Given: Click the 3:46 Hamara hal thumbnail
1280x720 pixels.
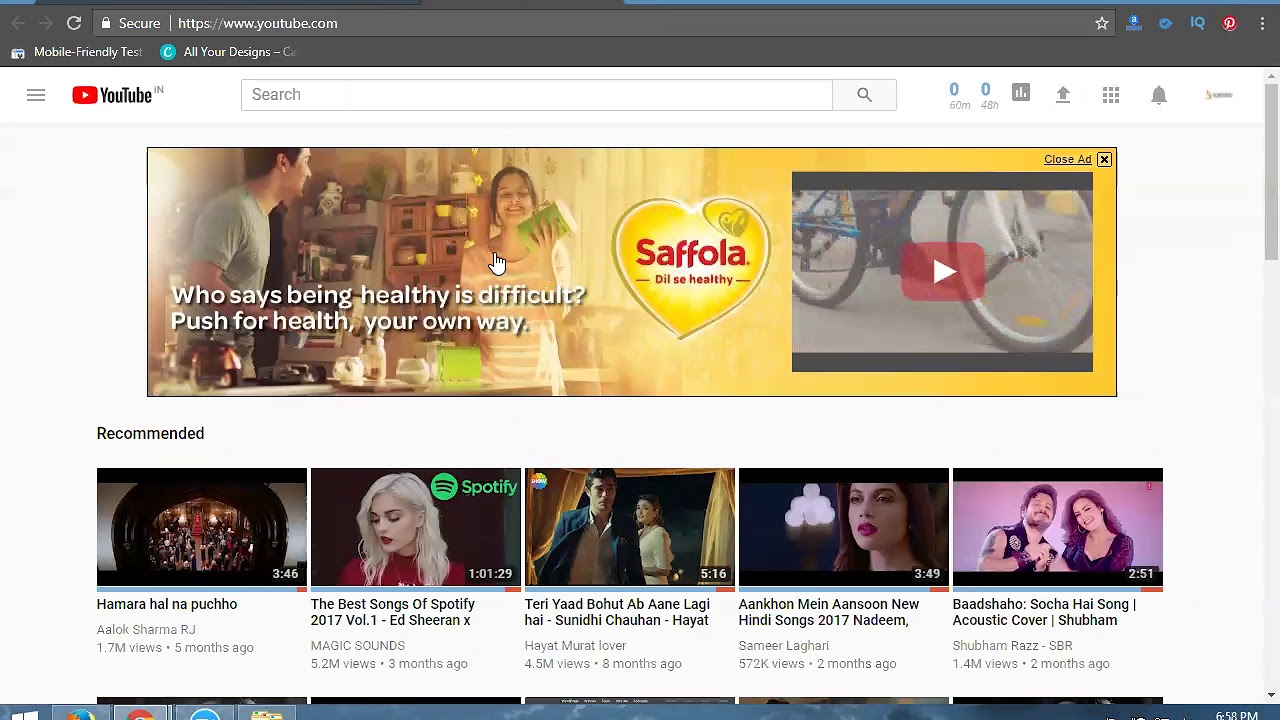Looking at the screenshot, I should tap(202, 527).
